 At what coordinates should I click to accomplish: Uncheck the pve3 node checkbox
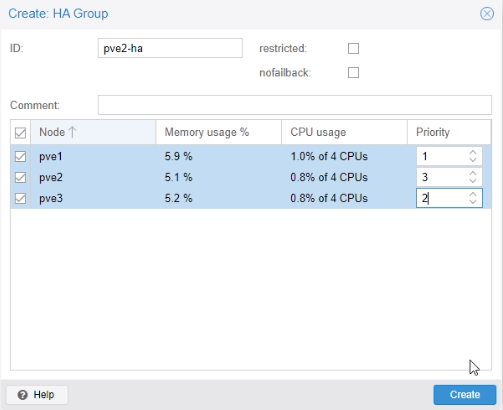[x=20, y=199]
